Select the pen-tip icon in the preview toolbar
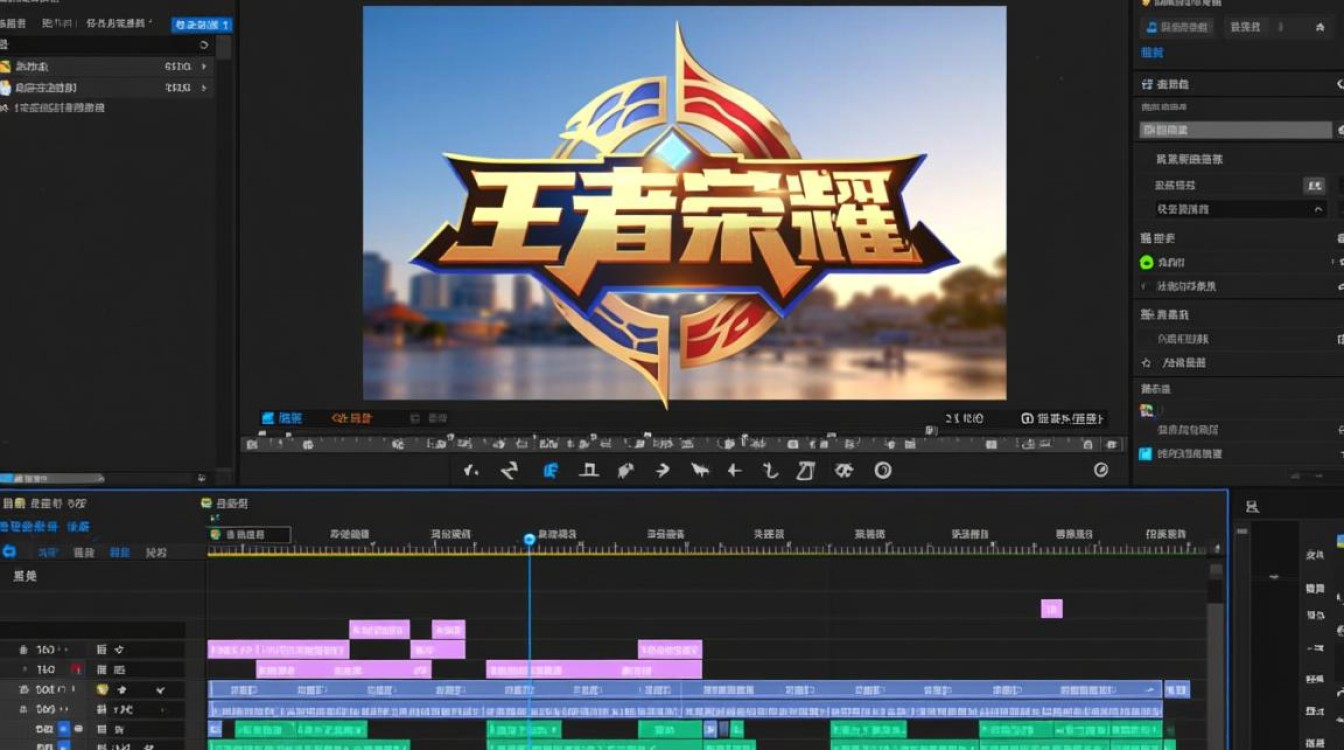This screenshot has width=1344, height=750. tap(626, 470)
